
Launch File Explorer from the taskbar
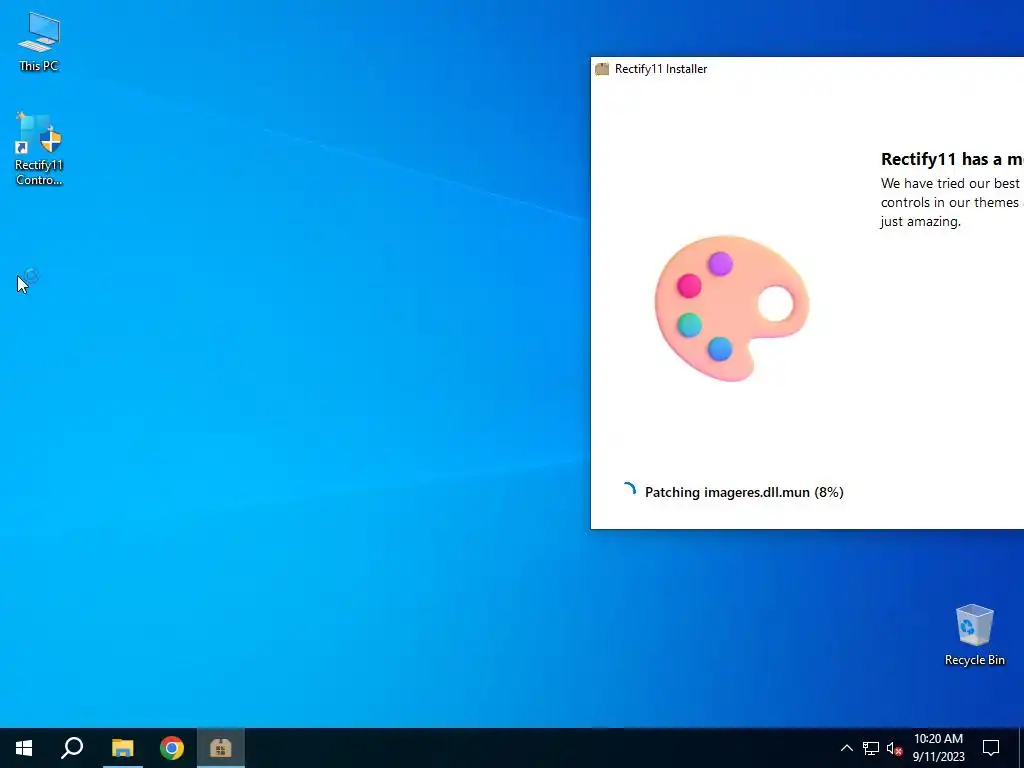122,748
